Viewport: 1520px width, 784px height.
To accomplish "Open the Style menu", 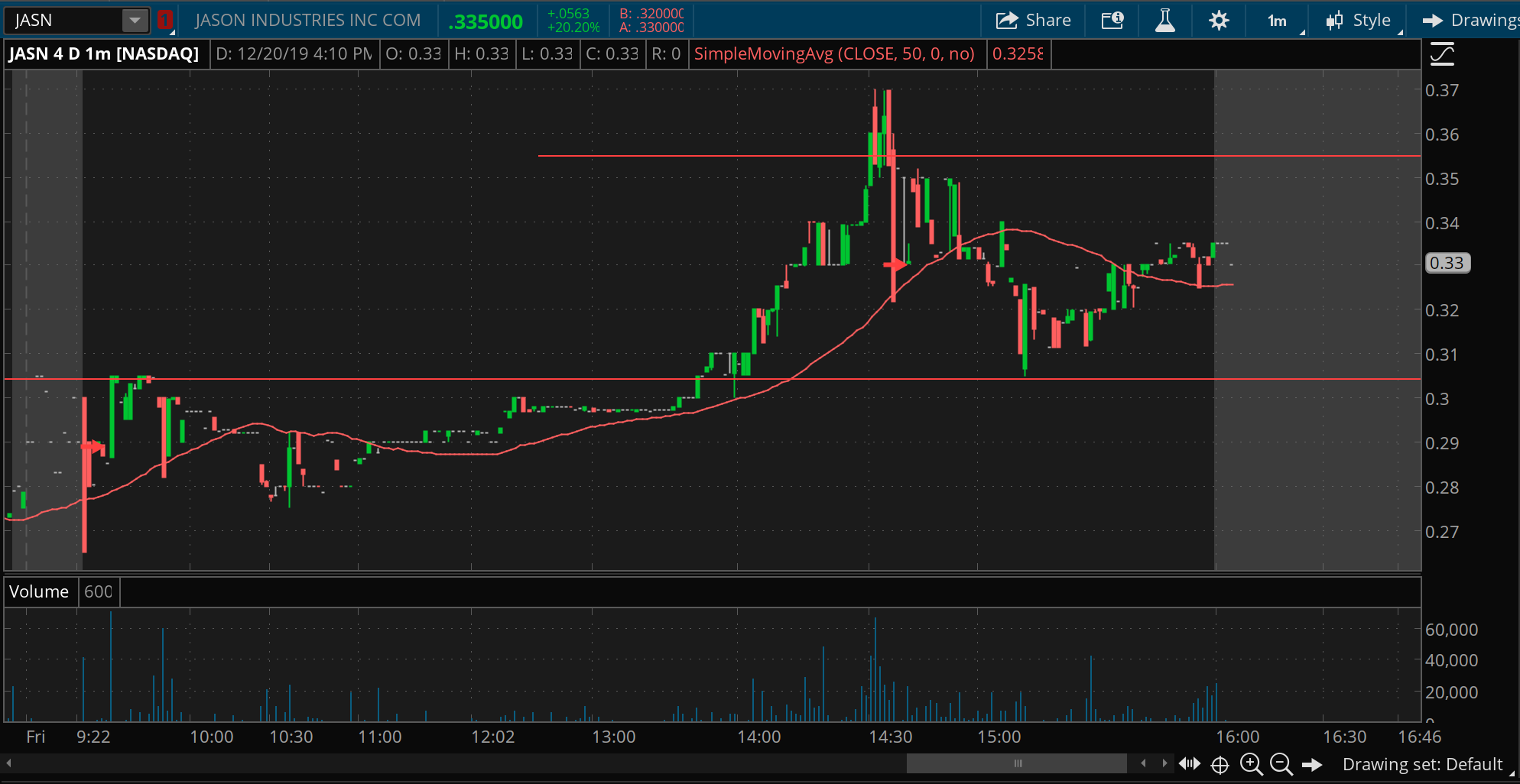I will pos(1359,21).
